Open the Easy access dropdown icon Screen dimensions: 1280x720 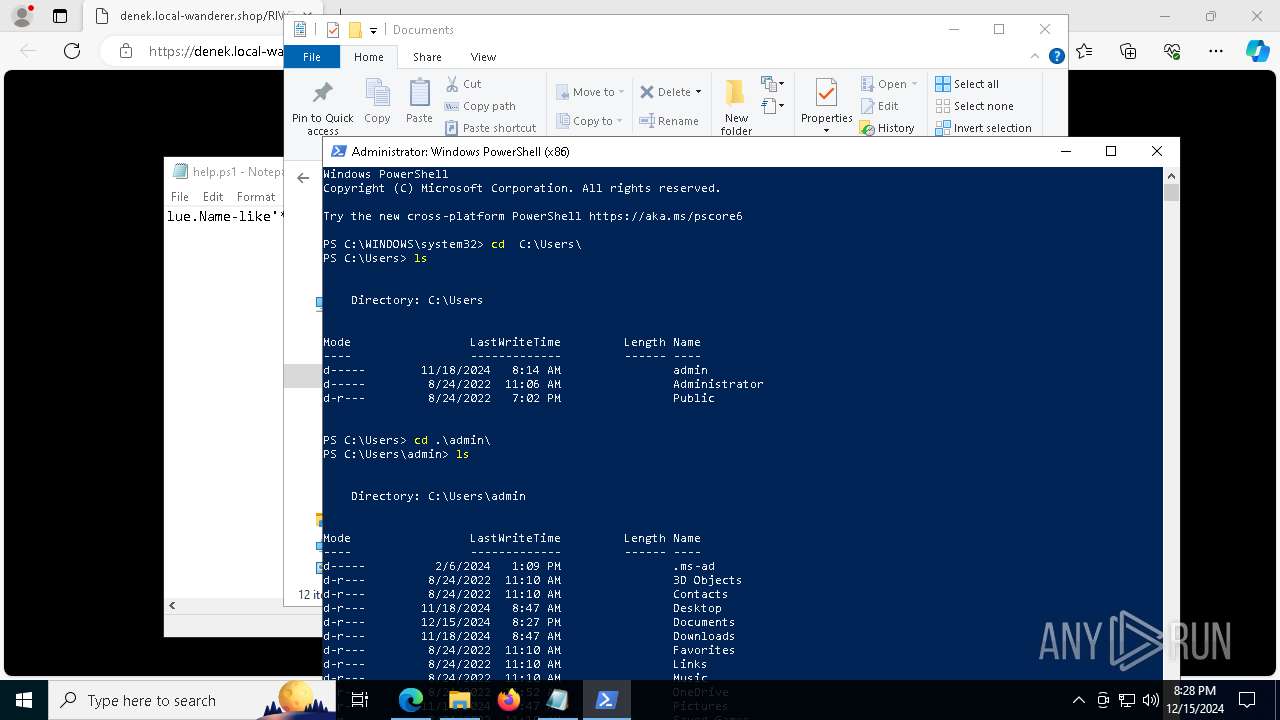coord(772,106)
